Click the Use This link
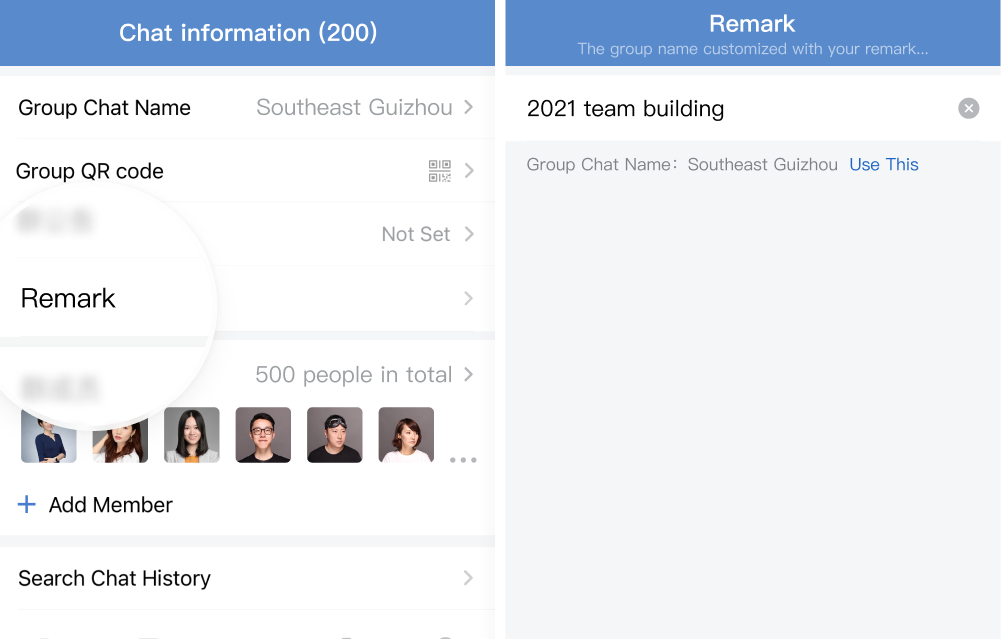Screen dimensions: 1002x640 (884, 165)
